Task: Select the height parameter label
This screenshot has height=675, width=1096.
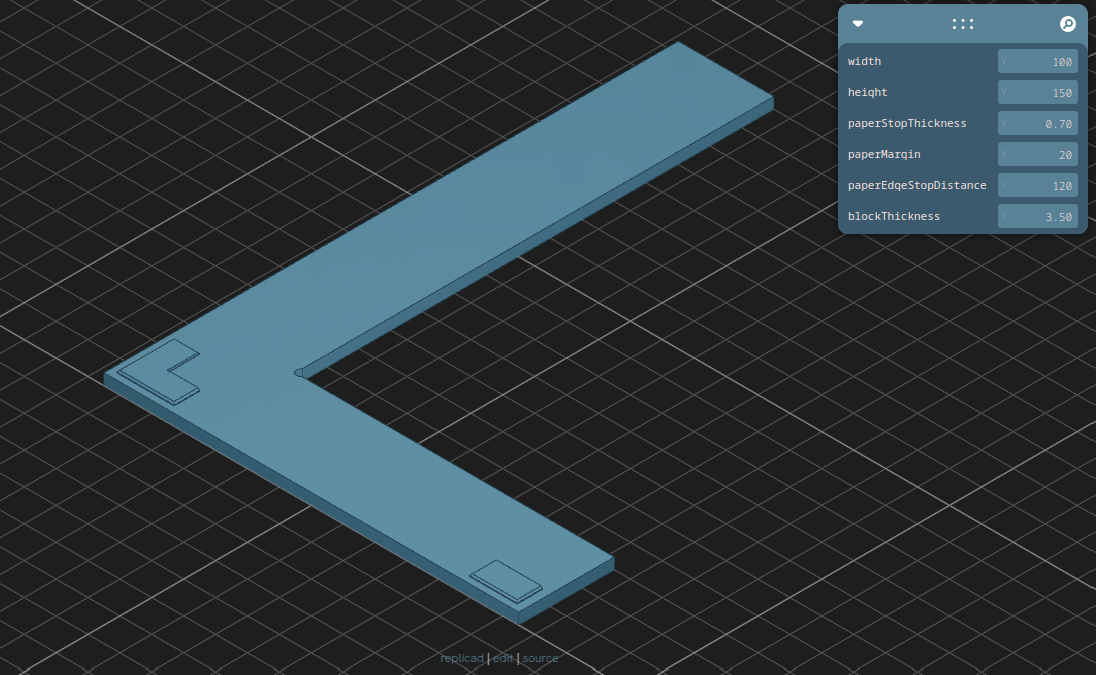Action: pyautogui.click(x=867, y=92)
